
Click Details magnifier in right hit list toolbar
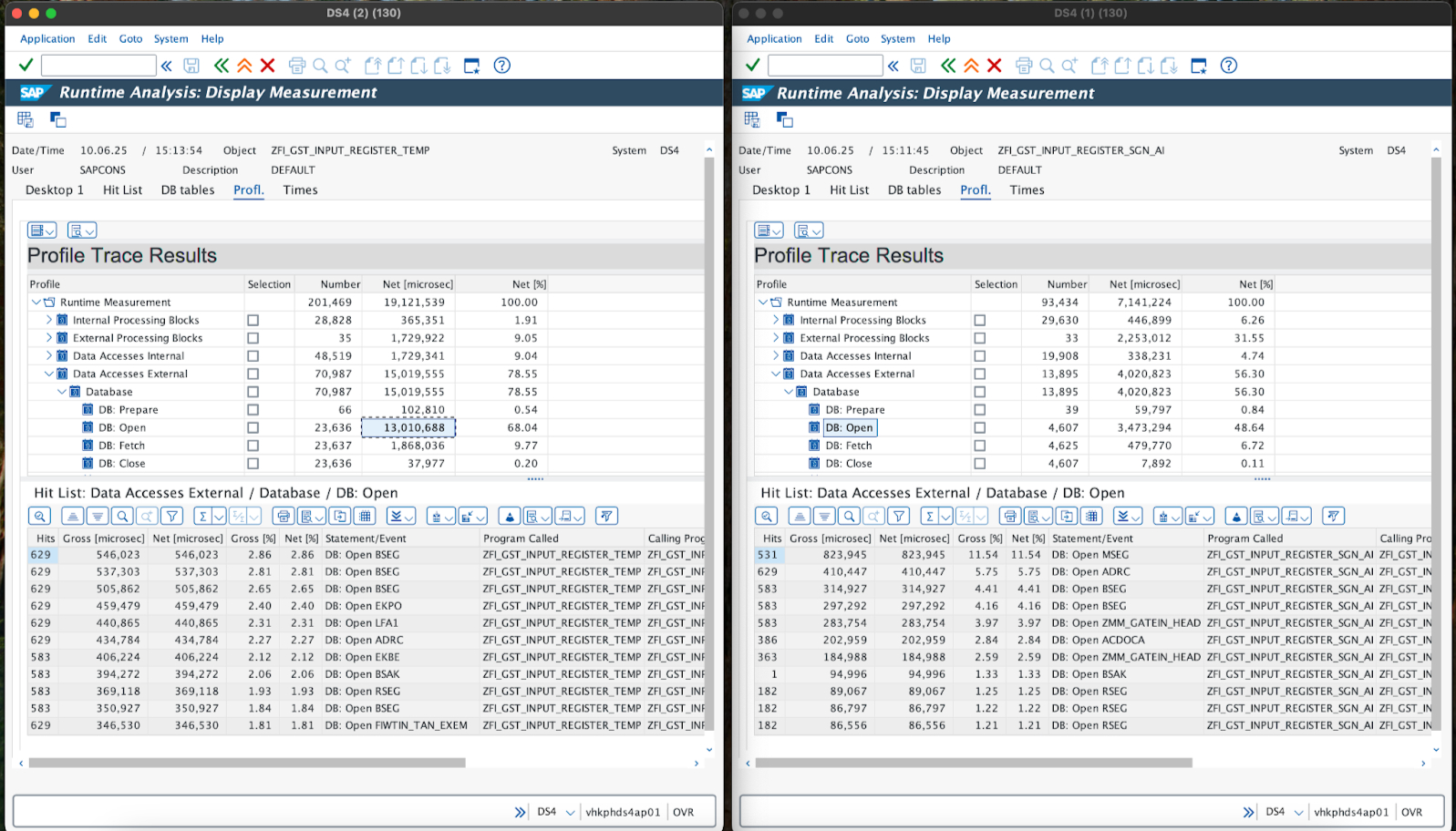[x=767, y=516]
